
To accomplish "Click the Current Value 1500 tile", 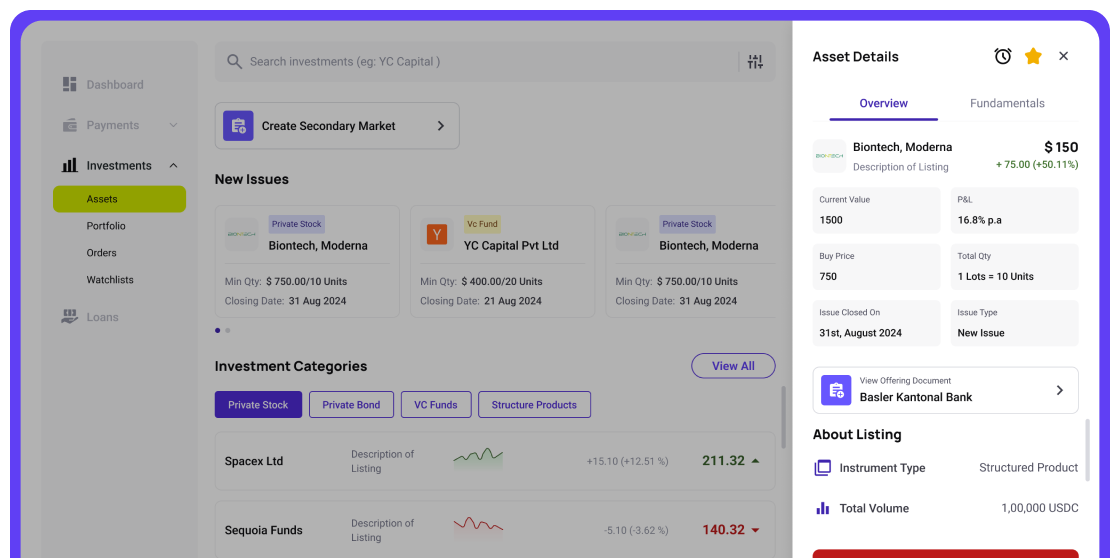I will pos(876,210).
